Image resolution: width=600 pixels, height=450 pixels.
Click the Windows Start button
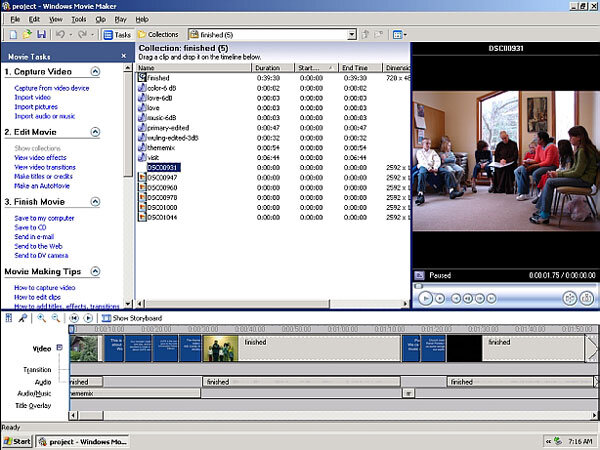[x=18, y=442]
